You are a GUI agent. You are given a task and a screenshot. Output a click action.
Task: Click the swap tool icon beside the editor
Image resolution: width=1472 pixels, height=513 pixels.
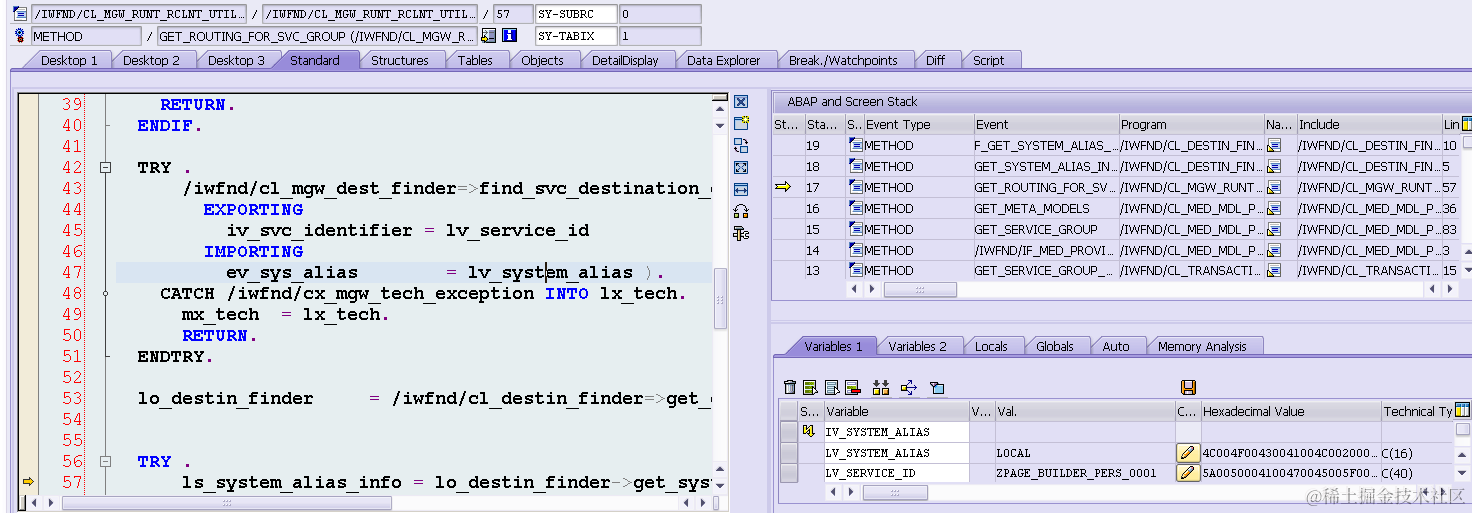coord(741,145)
